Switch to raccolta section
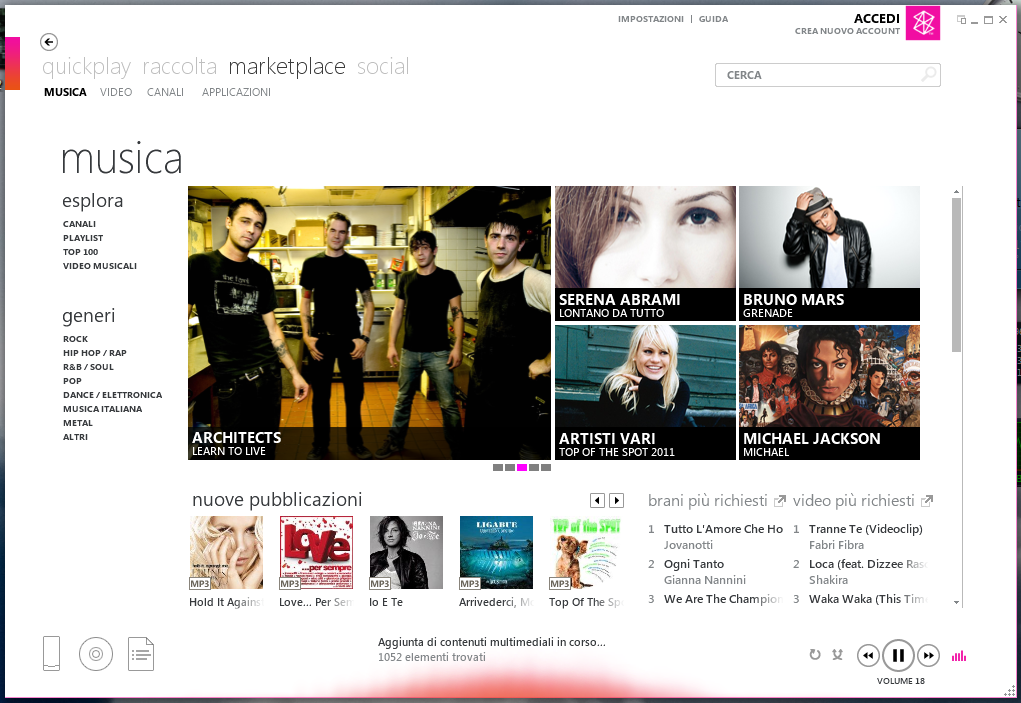 point(180,66)
